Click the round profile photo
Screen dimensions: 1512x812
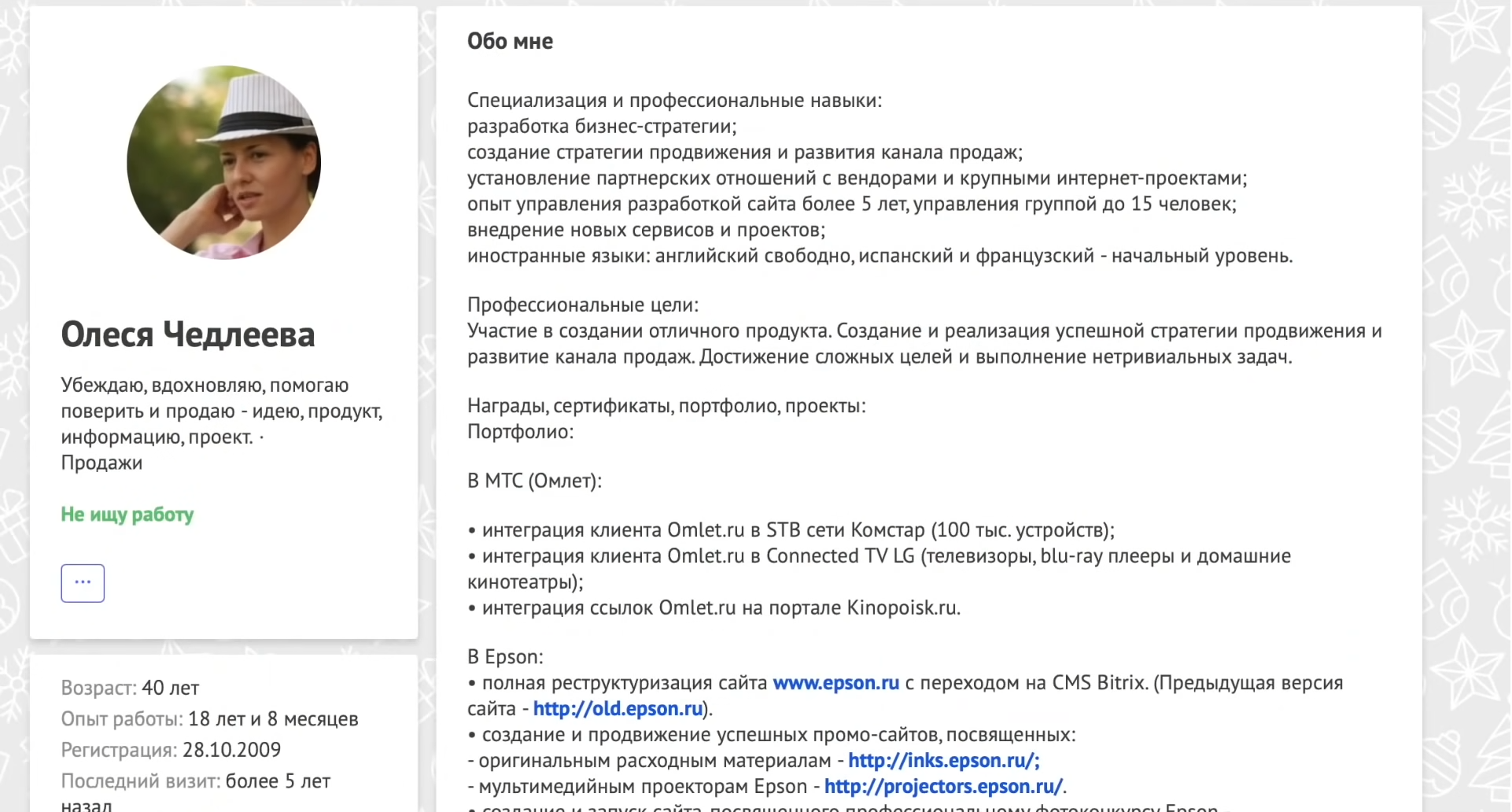coord(224,162)
